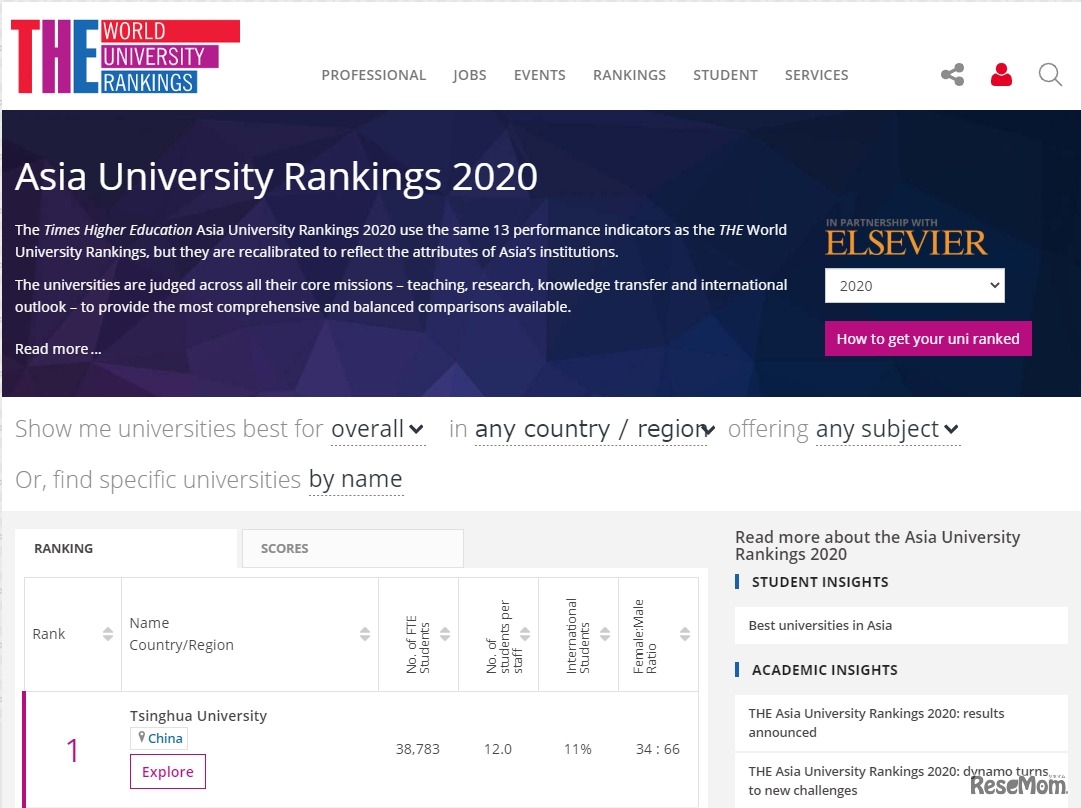
Task: Sort by Name Country/Region arrows
Action: click(x=365, y=634)
